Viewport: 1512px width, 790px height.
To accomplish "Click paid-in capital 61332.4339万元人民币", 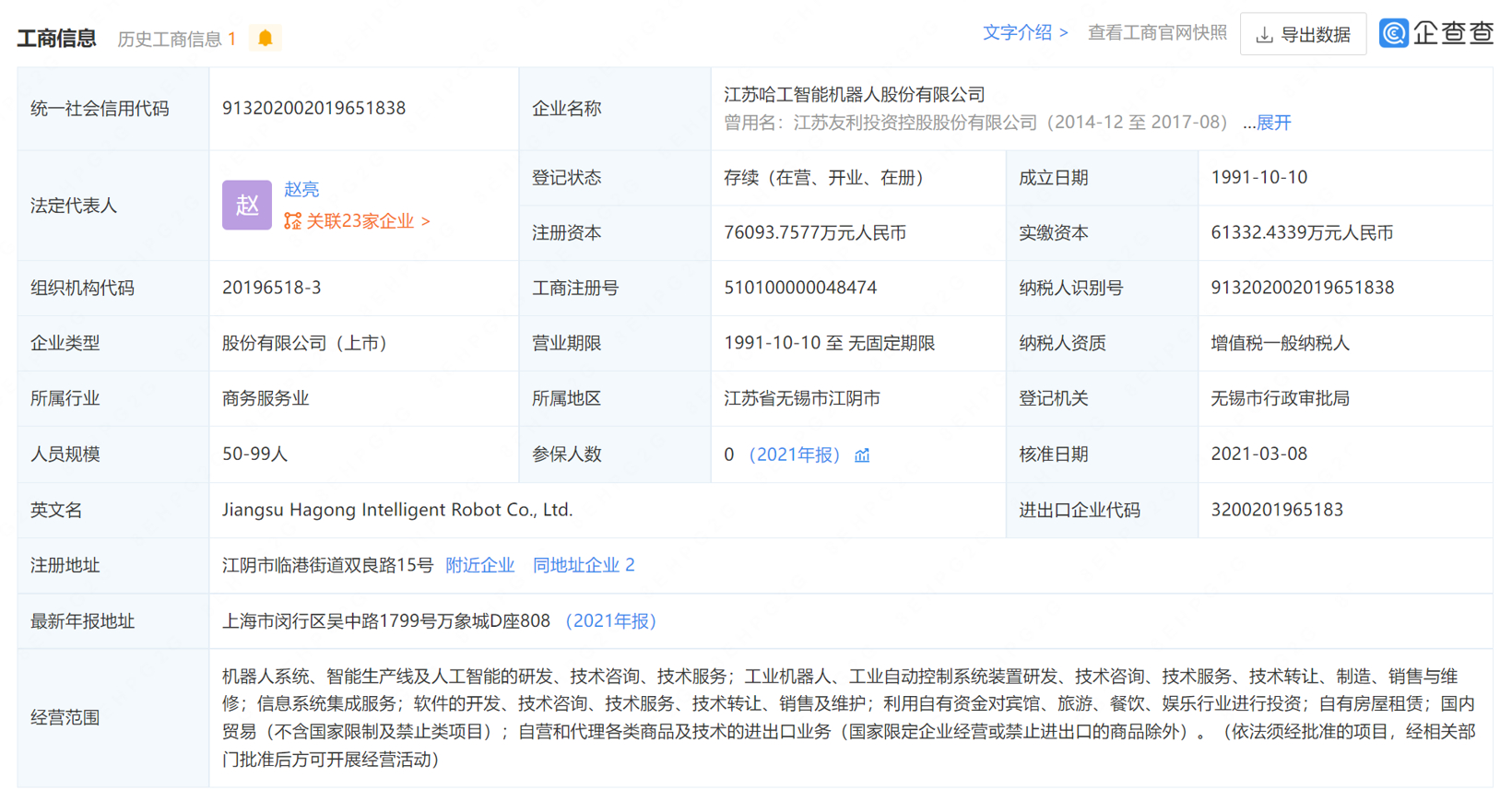I will (x=1302, y=232).
